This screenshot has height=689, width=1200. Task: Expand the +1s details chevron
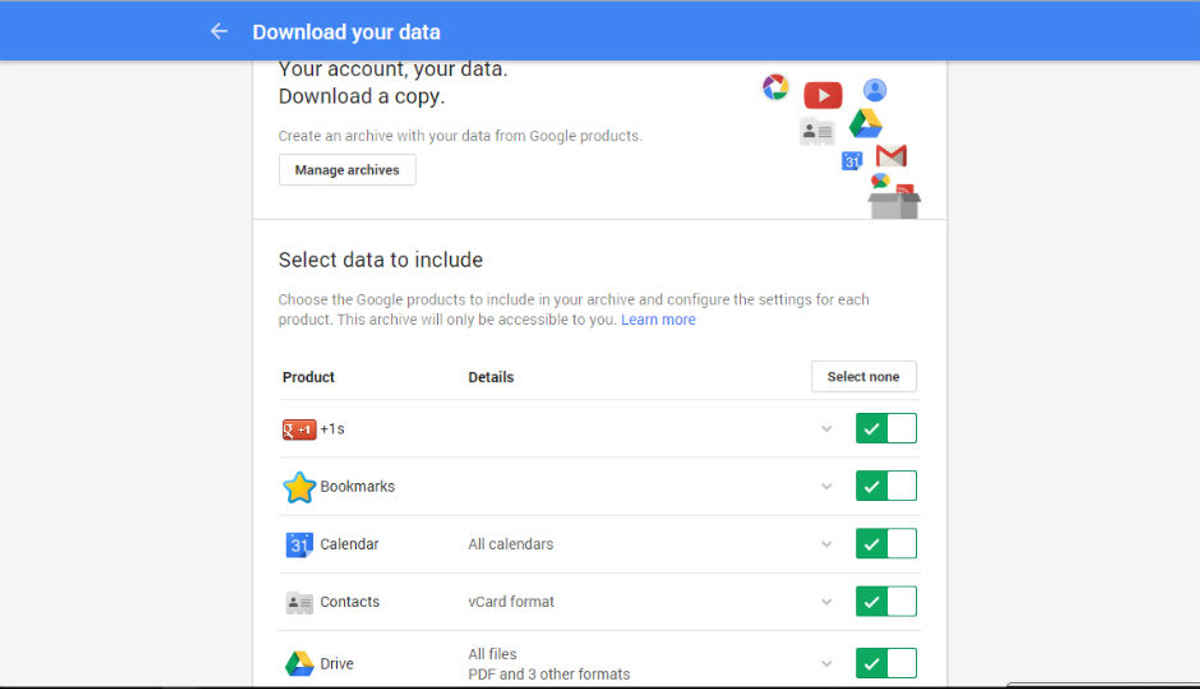coord(826,429)
